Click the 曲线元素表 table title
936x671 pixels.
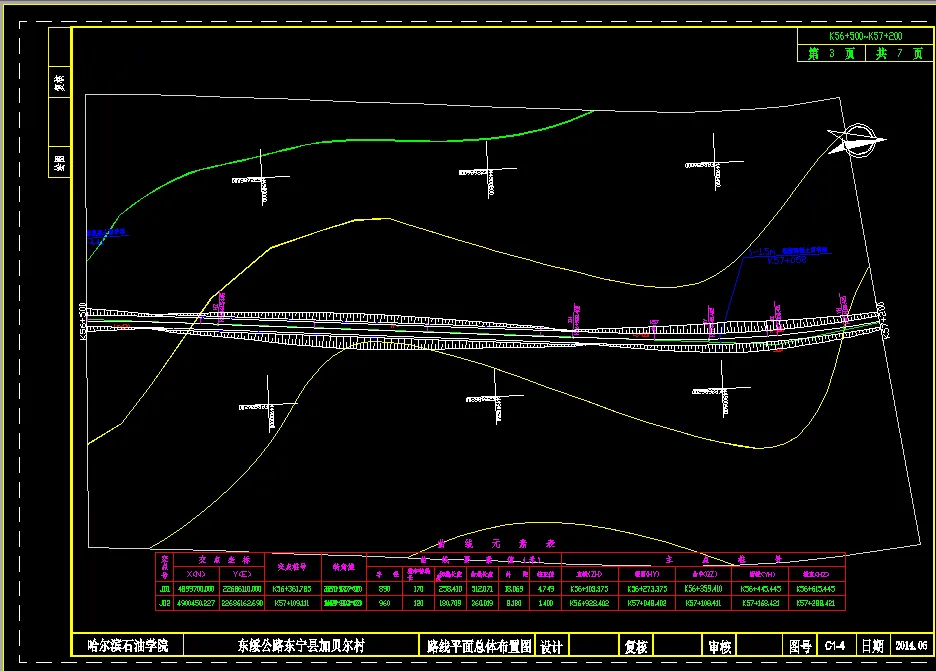pyautogui.click(x=496, y=544)
